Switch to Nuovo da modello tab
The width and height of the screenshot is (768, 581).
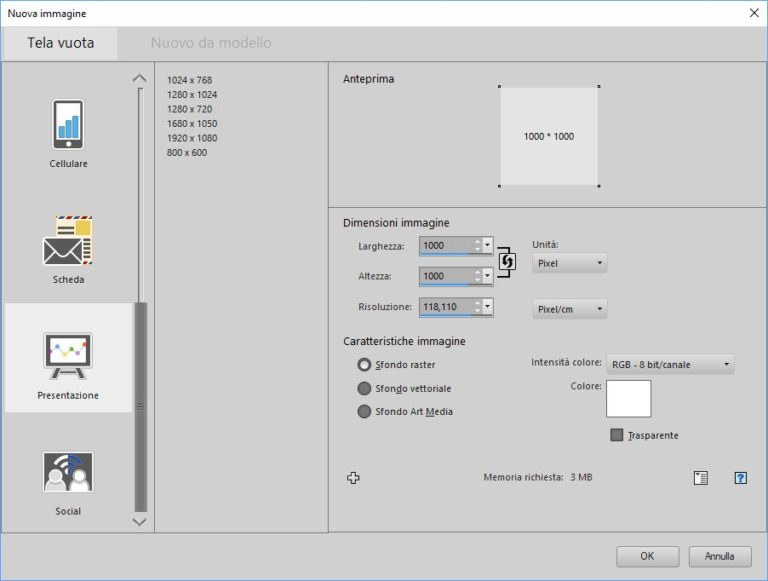(x=211, y=43)
